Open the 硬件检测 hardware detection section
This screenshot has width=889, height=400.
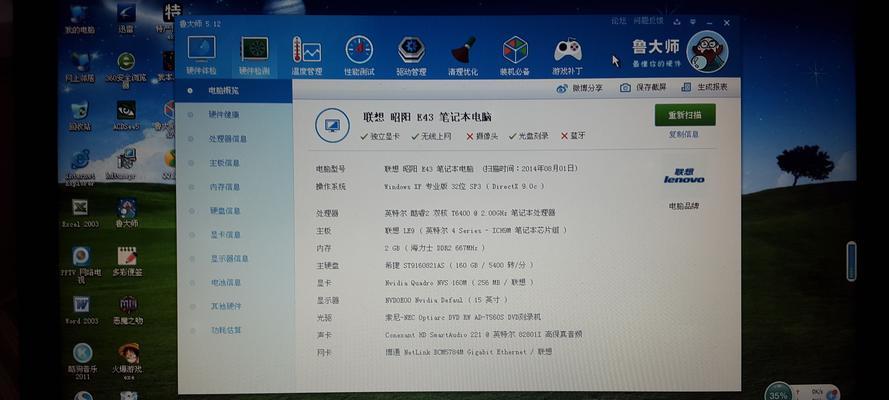point(254,56)
